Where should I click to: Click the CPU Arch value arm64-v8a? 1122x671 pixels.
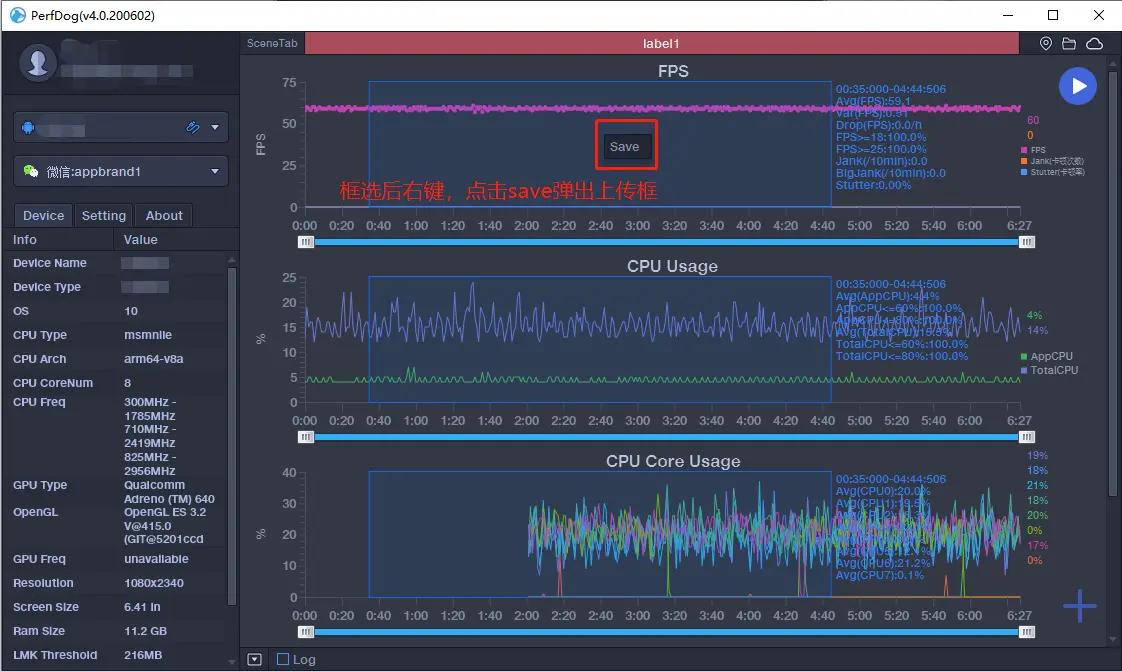[154, 359]
